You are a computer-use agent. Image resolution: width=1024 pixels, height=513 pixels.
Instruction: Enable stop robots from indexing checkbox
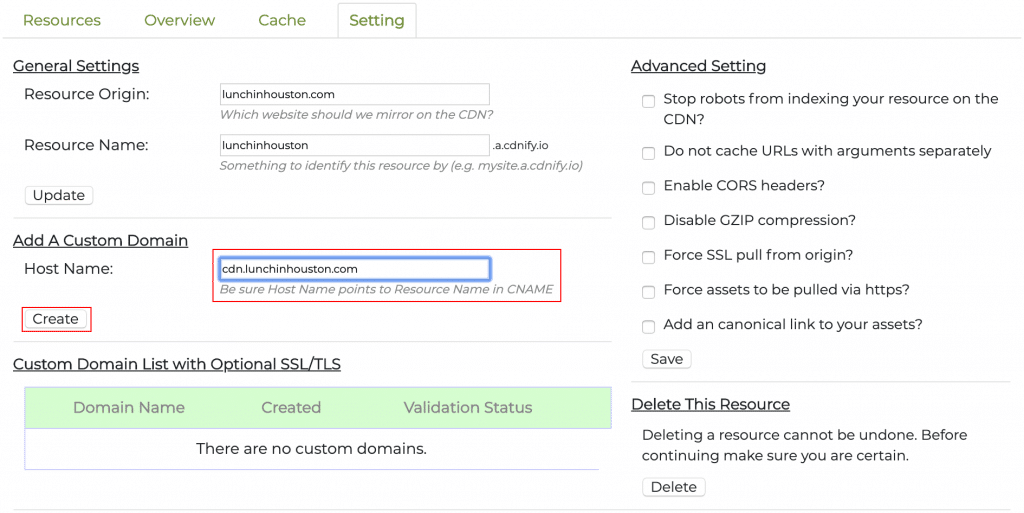pyautogui.click(x=648, y=100)
